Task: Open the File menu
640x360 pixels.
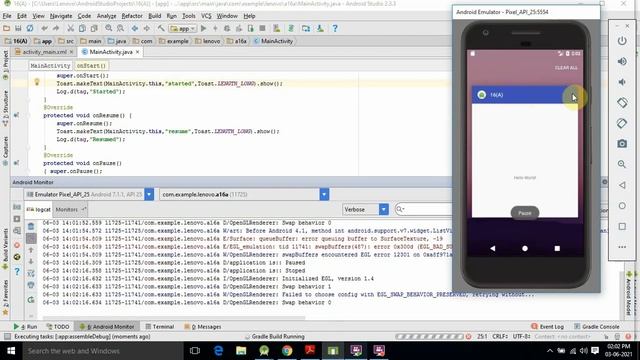Action: click(x=7, y=16)
